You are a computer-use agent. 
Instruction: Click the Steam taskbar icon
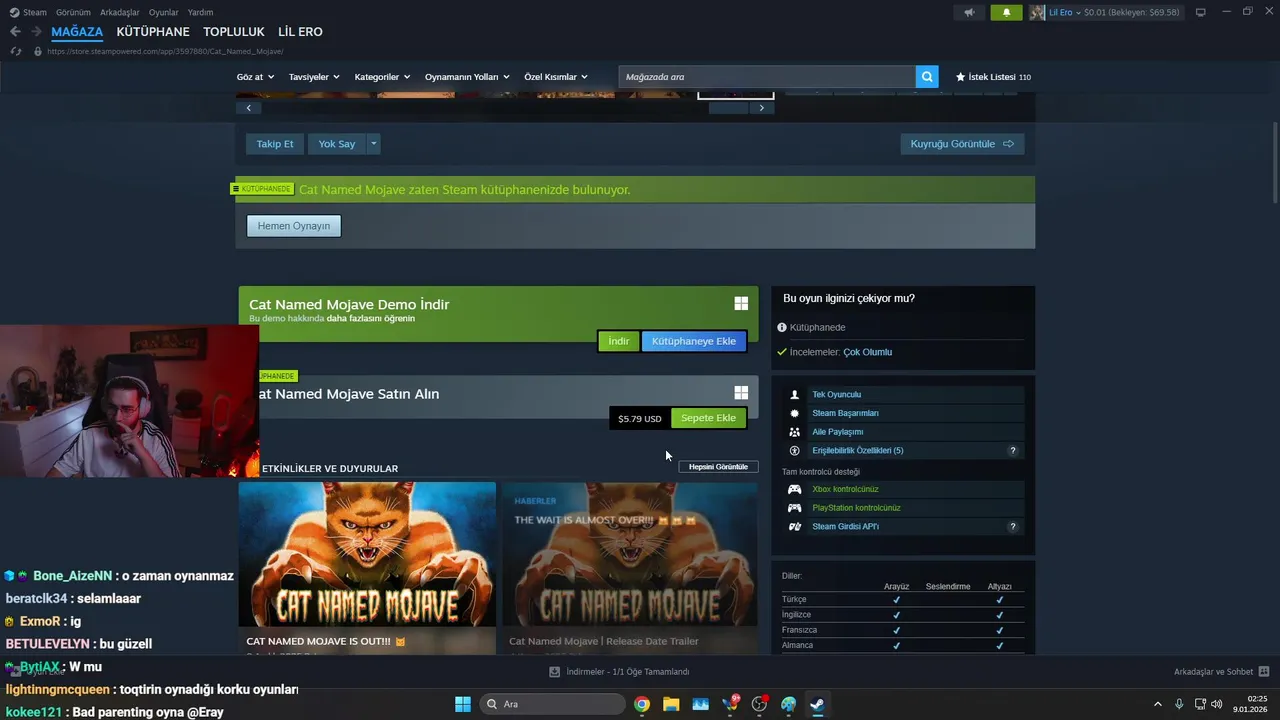coord(817,704)
